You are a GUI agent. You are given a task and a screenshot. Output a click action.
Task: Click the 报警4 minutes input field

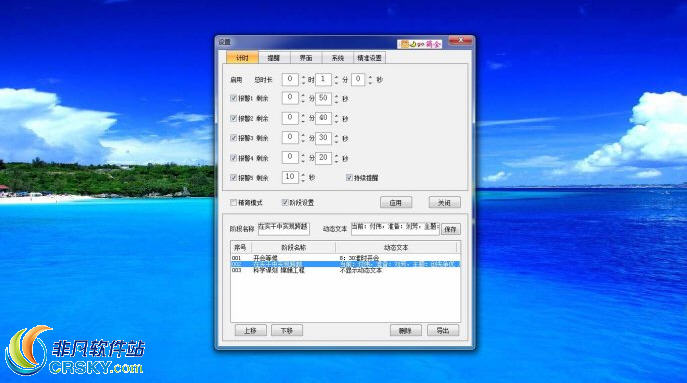click(x=290, y=157)
